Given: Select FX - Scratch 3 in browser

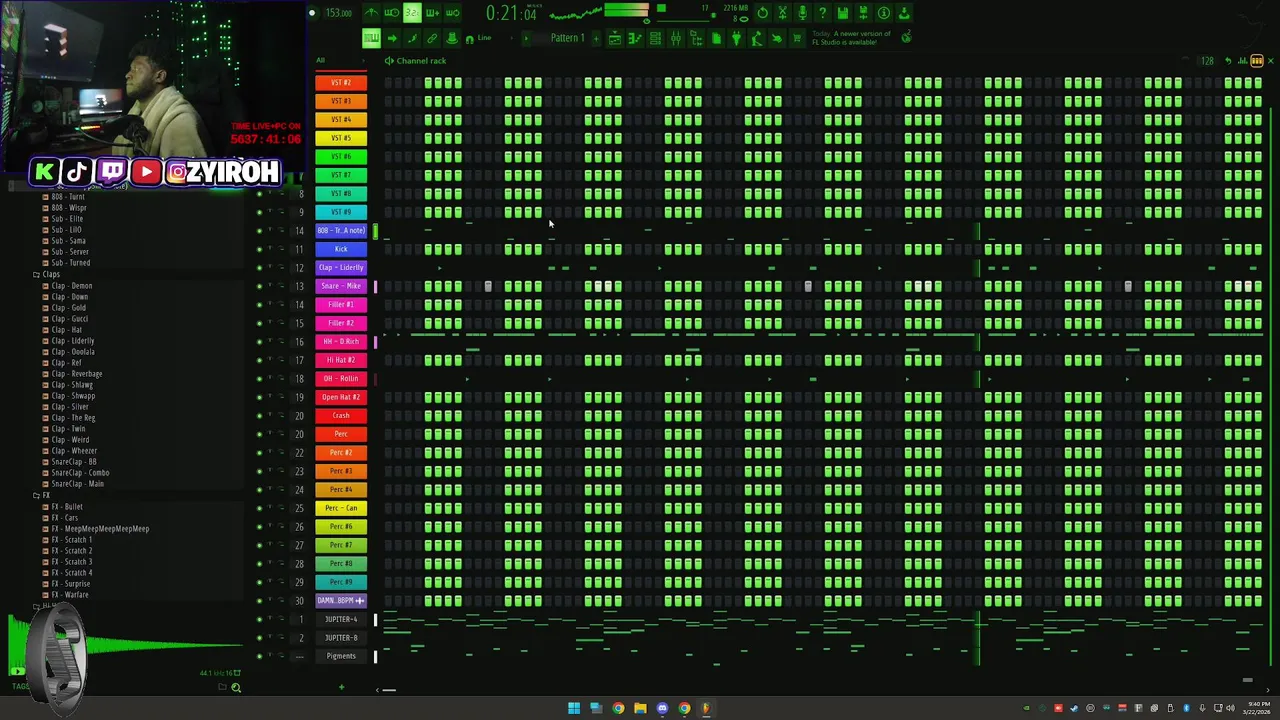Looking at the screenshot, I should [x=72, y=562].
